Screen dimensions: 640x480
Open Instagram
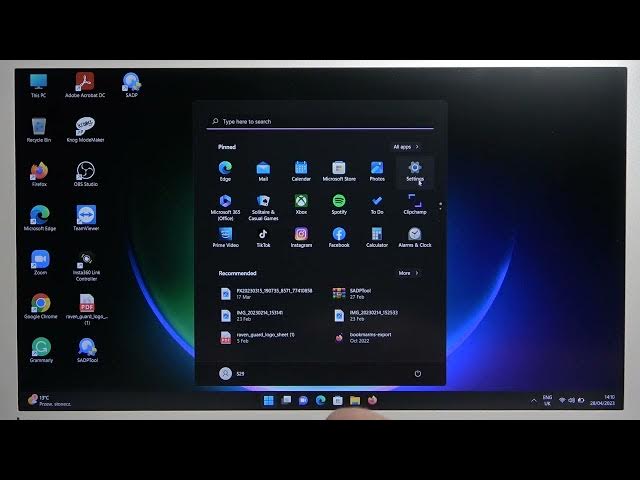[301, 238]
